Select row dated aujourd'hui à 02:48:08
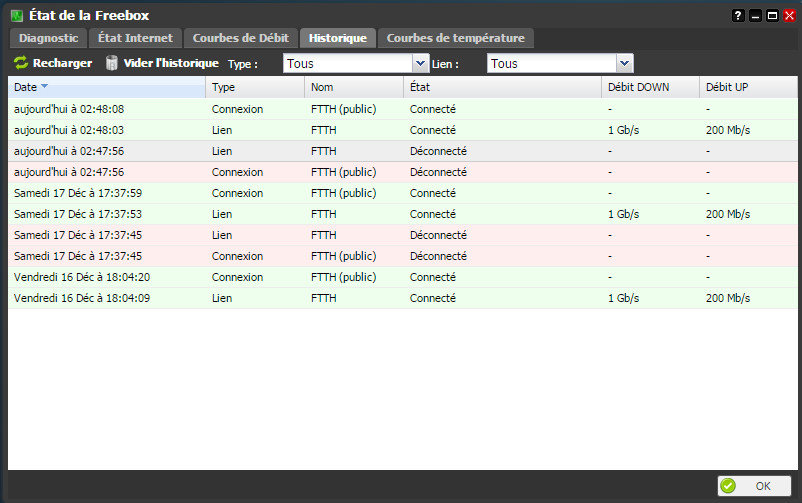Image resolution: width=802 pixels, height=503 pixels. click(403, 109)
